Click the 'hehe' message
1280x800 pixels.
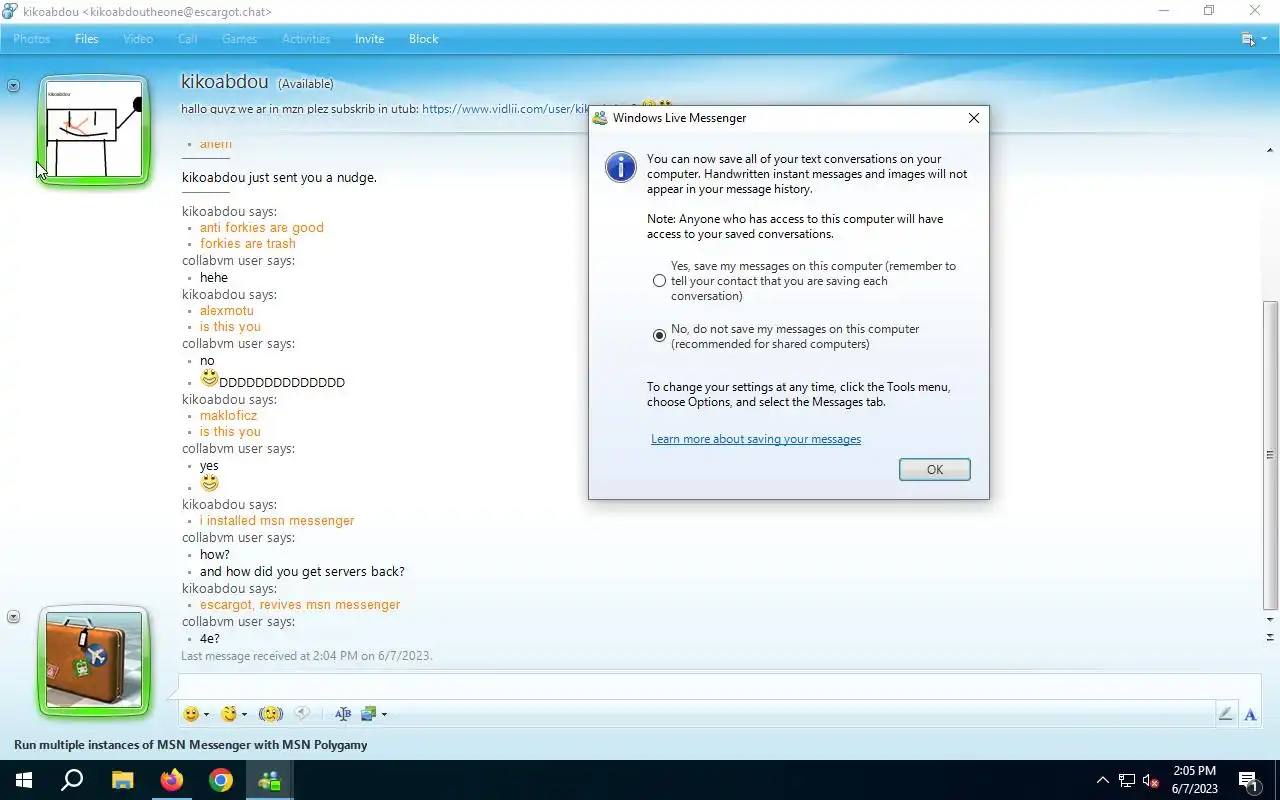tap(214, 277)
